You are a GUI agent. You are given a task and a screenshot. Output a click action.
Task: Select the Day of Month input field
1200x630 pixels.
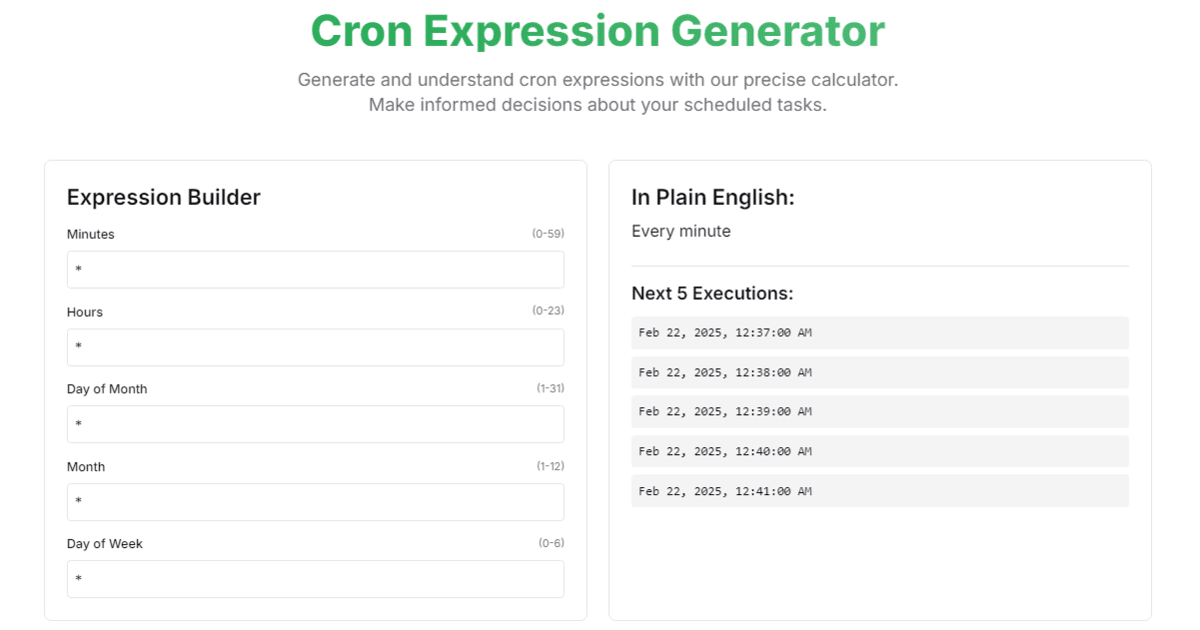point(315,424)
